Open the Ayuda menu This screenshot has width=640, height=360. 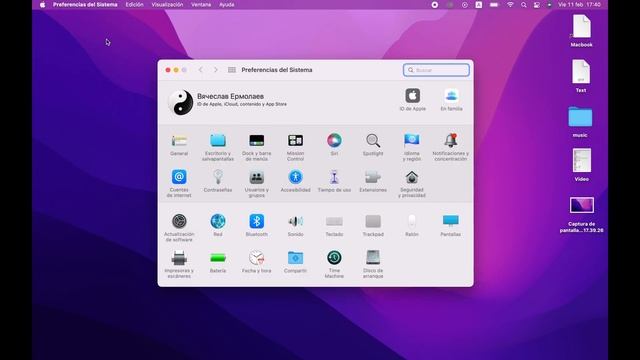click(227, 4)
